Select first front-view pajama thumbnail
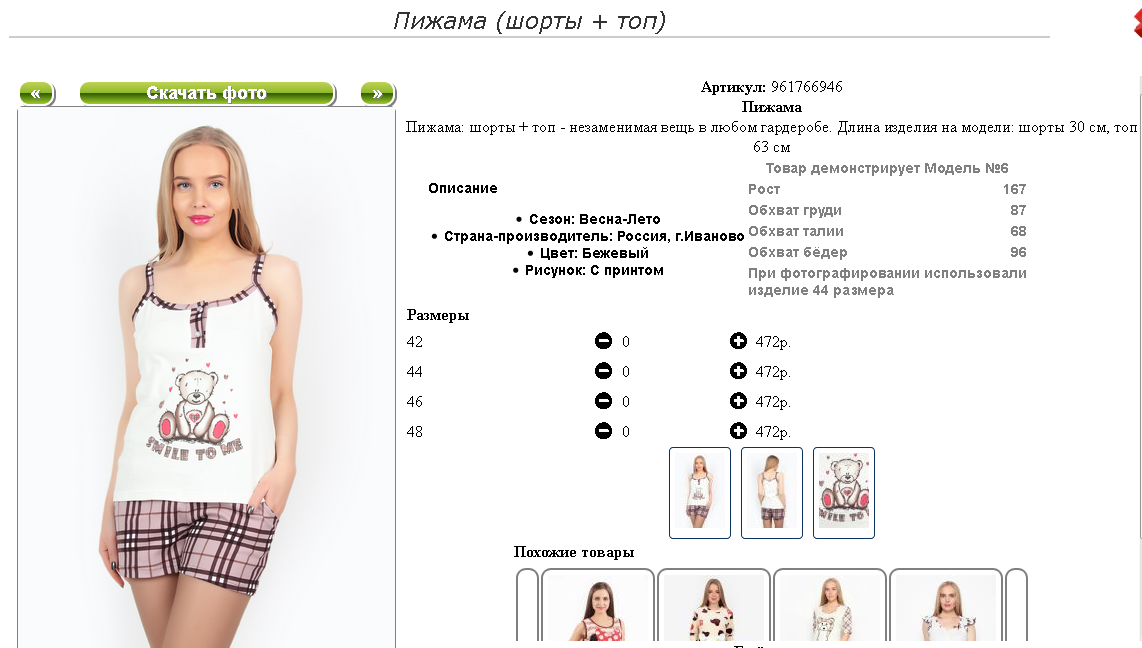The image size is (1142, 648). 699,493
